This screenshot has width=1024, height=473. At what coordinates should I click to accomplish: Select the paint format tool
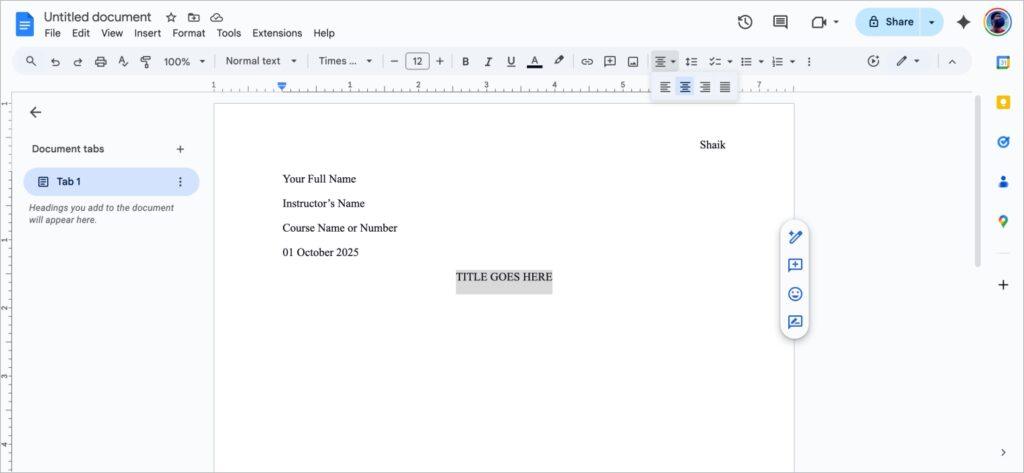click(x=146, y=61)
